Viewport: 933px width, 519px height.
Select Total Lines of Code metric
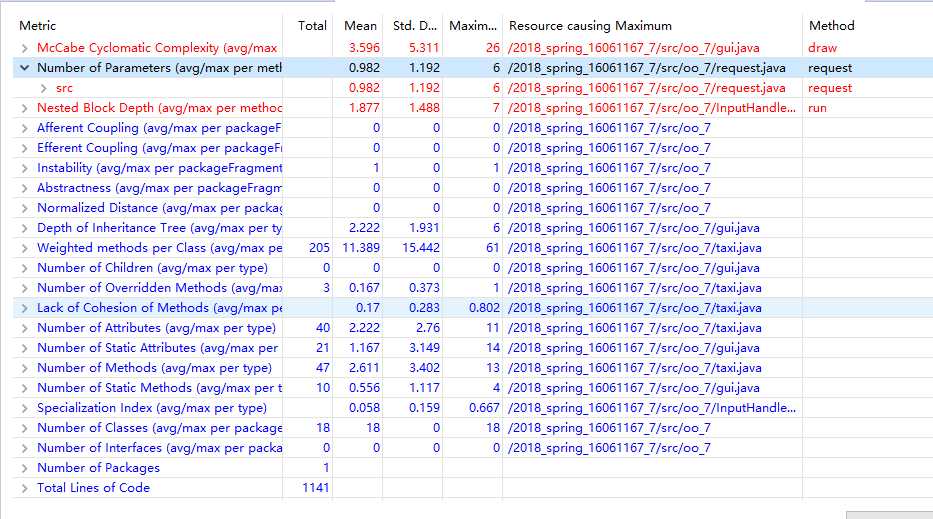[x=93, y=487]
